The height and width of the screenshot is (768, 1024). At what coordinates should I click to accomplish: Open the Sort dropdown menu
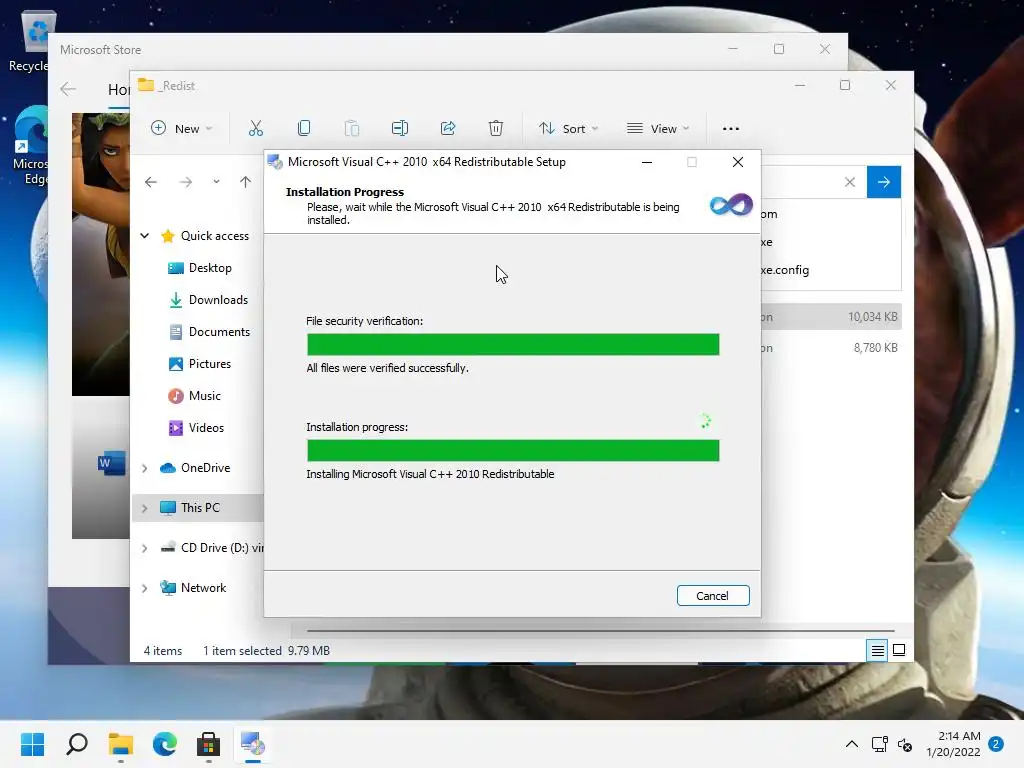[568, 129]
